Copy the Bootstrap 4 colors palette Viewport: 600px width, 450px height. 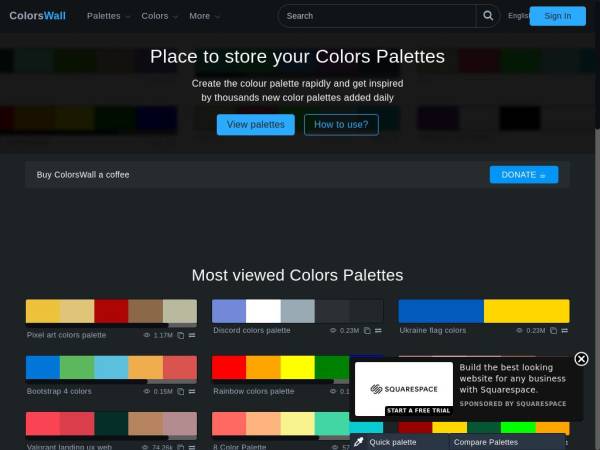181,391
